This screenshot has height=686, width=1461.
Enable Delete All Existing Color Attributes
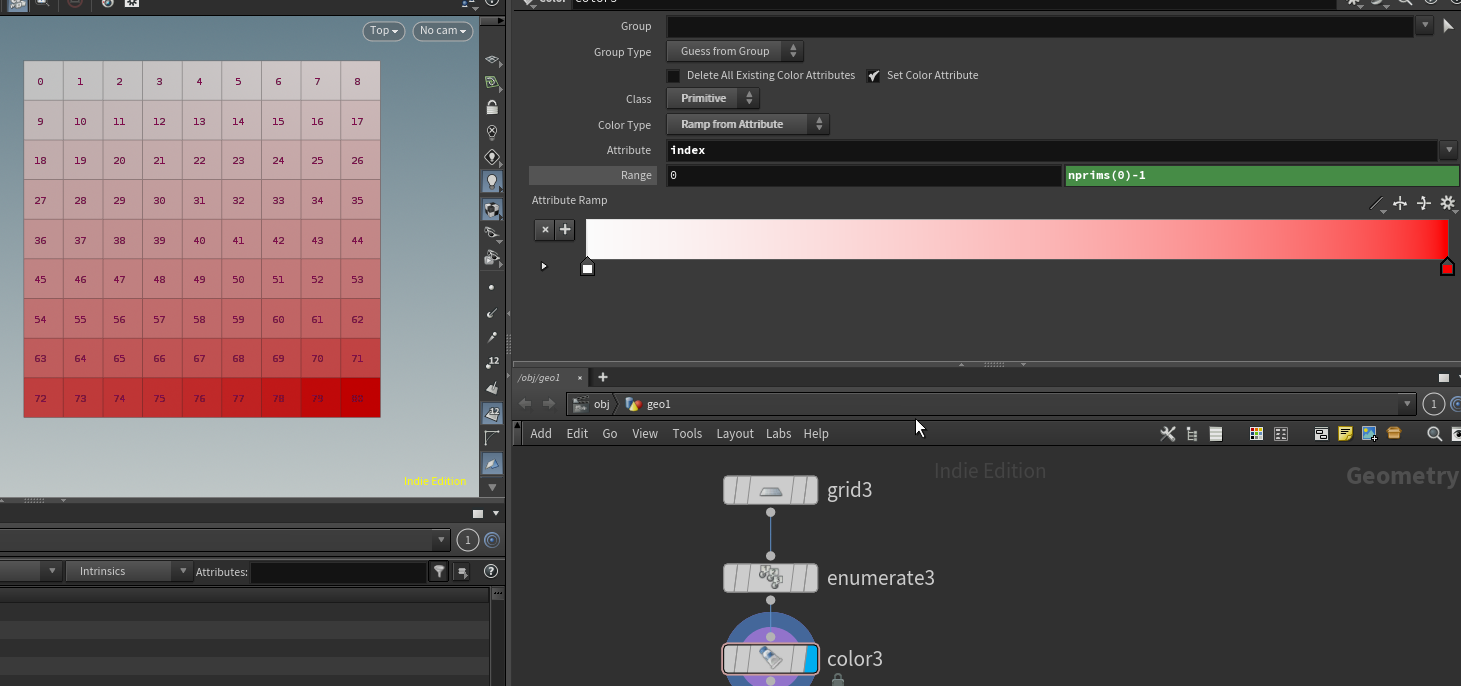(x=674, y=76)
